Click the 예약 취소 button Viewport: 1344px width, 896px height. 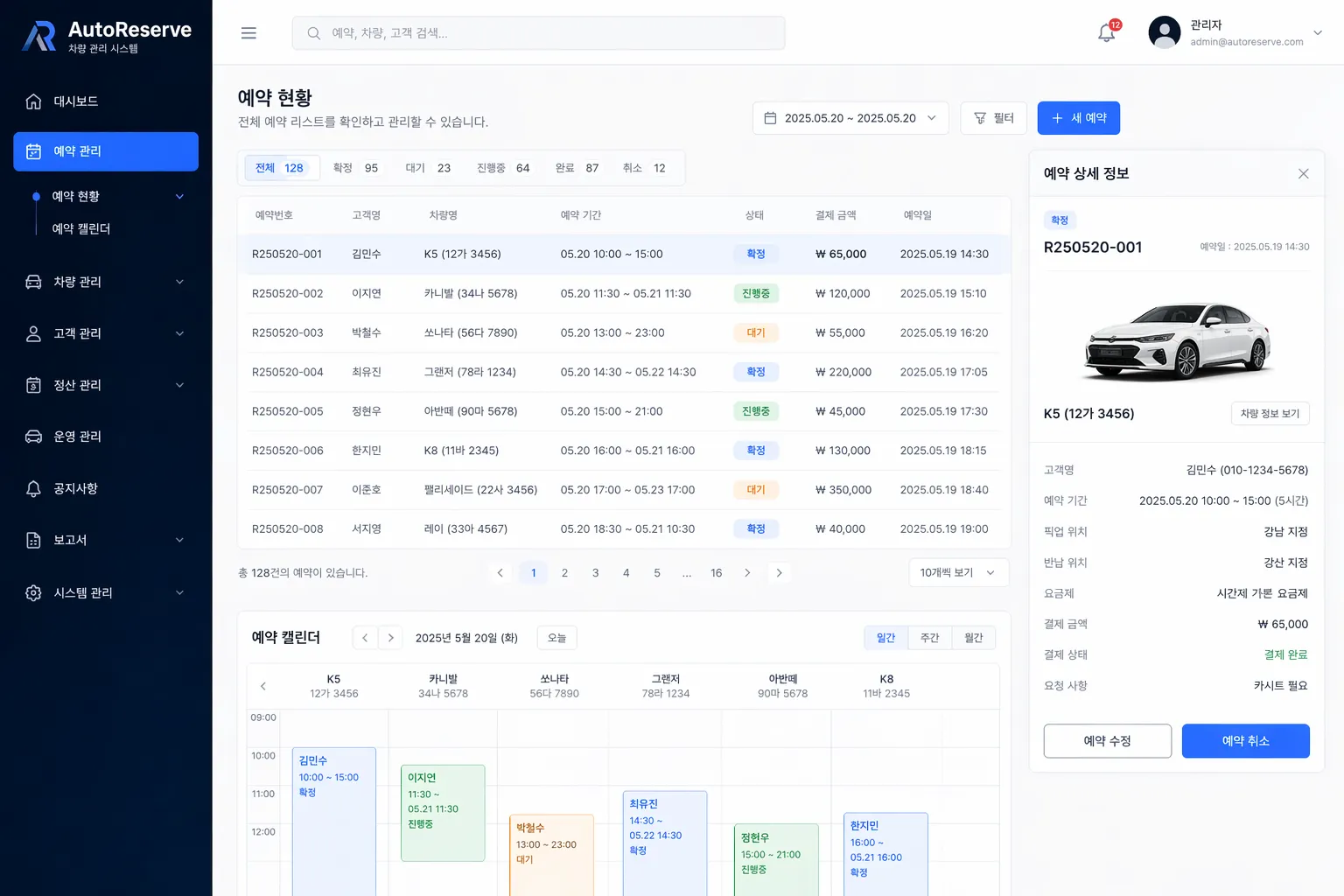(1245, 741)
